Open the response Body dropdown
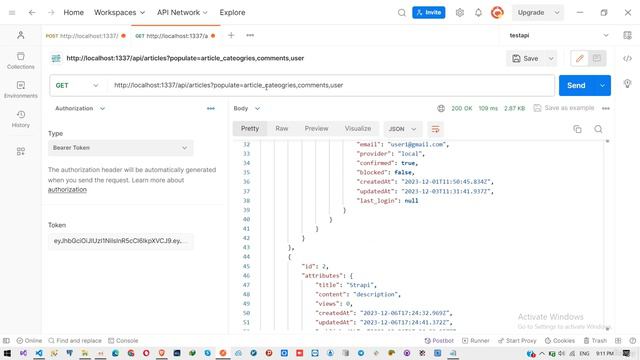 tap(247, 108)
